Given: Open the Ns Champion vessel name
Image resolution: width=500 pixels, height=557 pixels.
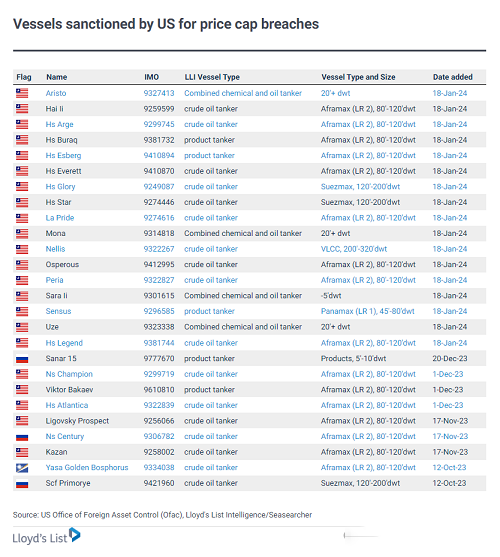Looking at the screenshot, I should point(69,374).
